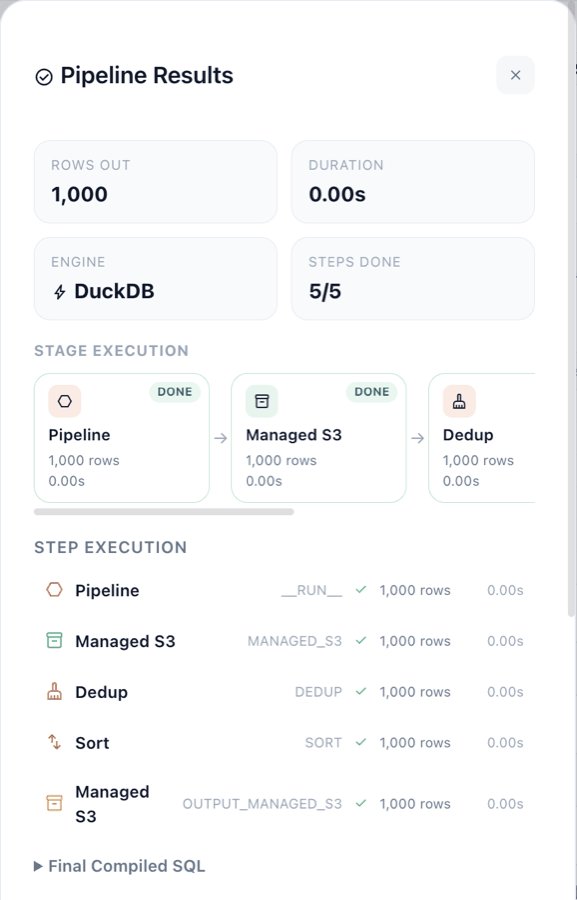The height and width of the screenshot is (900, 577).
Task: Click 1,000 rows in the Sort row
Action: coord(415,743)
